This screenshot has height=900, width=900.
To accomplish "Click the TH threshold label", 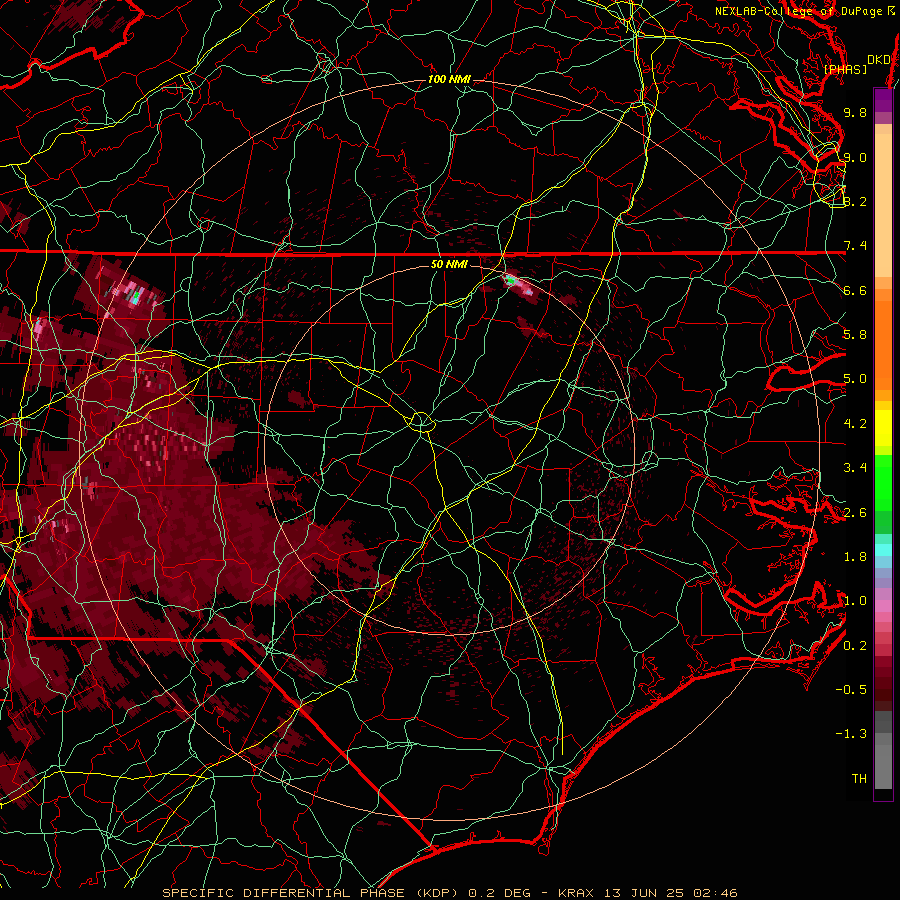I will (859, 779).
